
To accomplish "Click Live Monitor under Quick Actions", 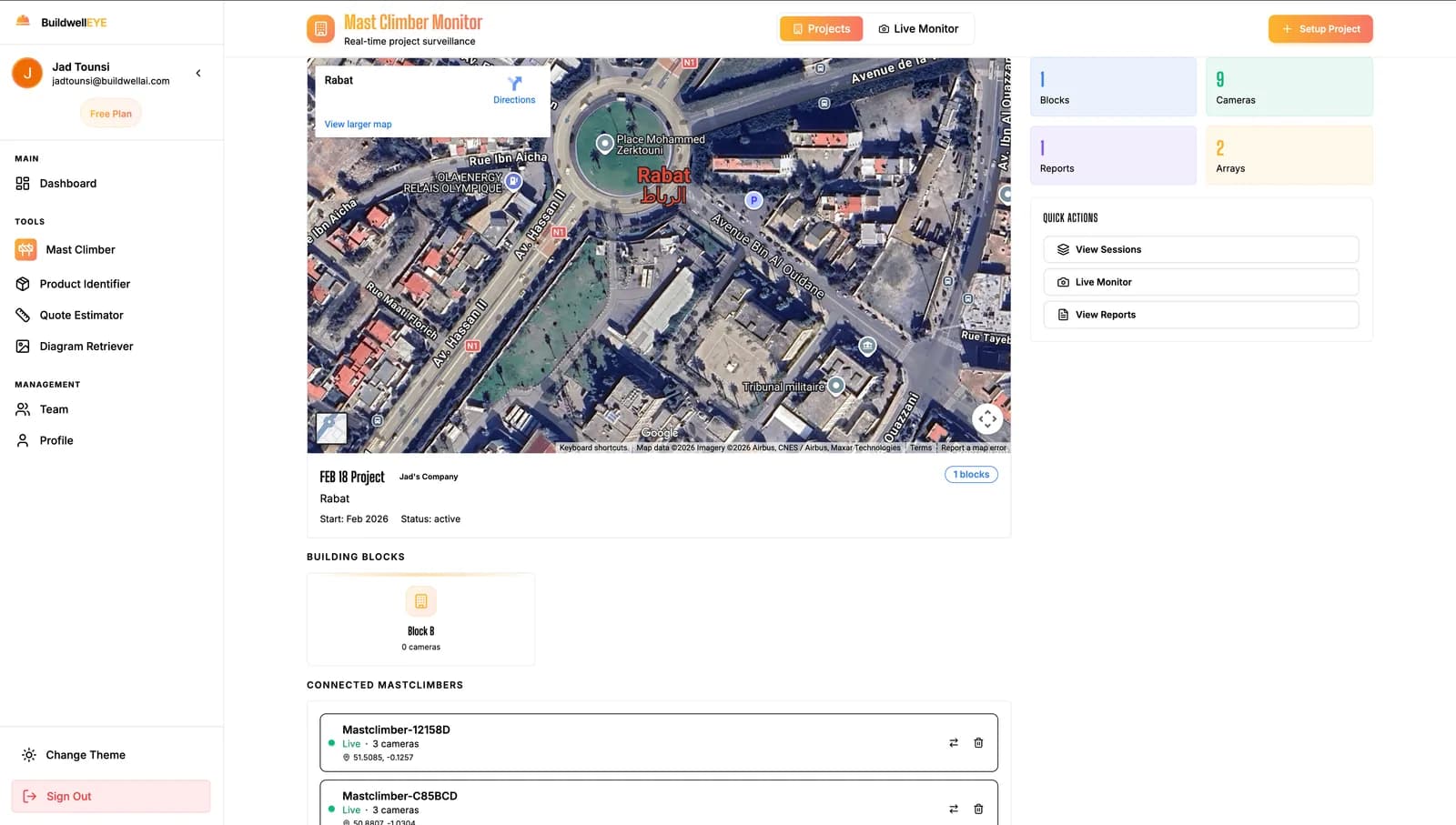I will point(1201,282).
